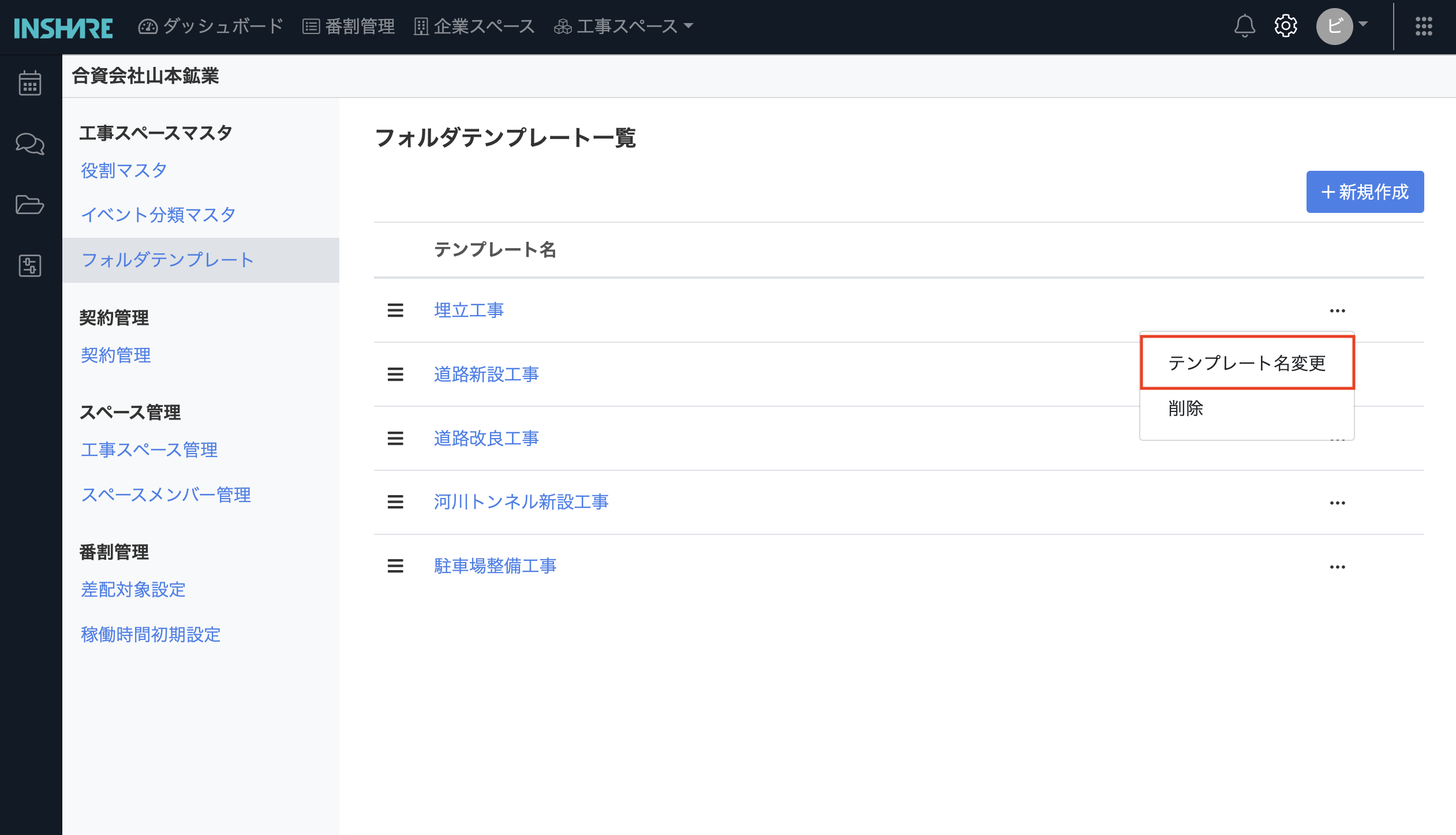Screen dimensions: 1456x835
Task: Select テンプレート名変更 from the context menu
Action: coord(1247,363)
